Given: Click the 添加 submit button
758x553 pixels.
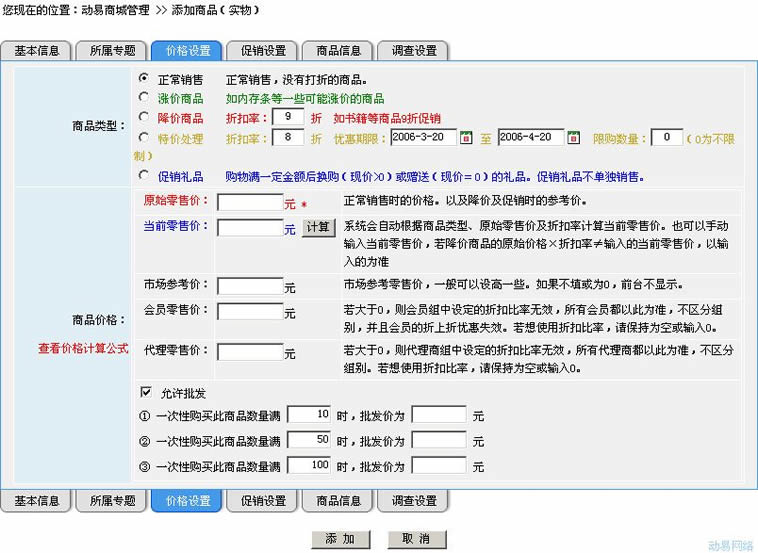Looking at the screenshot, I should 341,538.
